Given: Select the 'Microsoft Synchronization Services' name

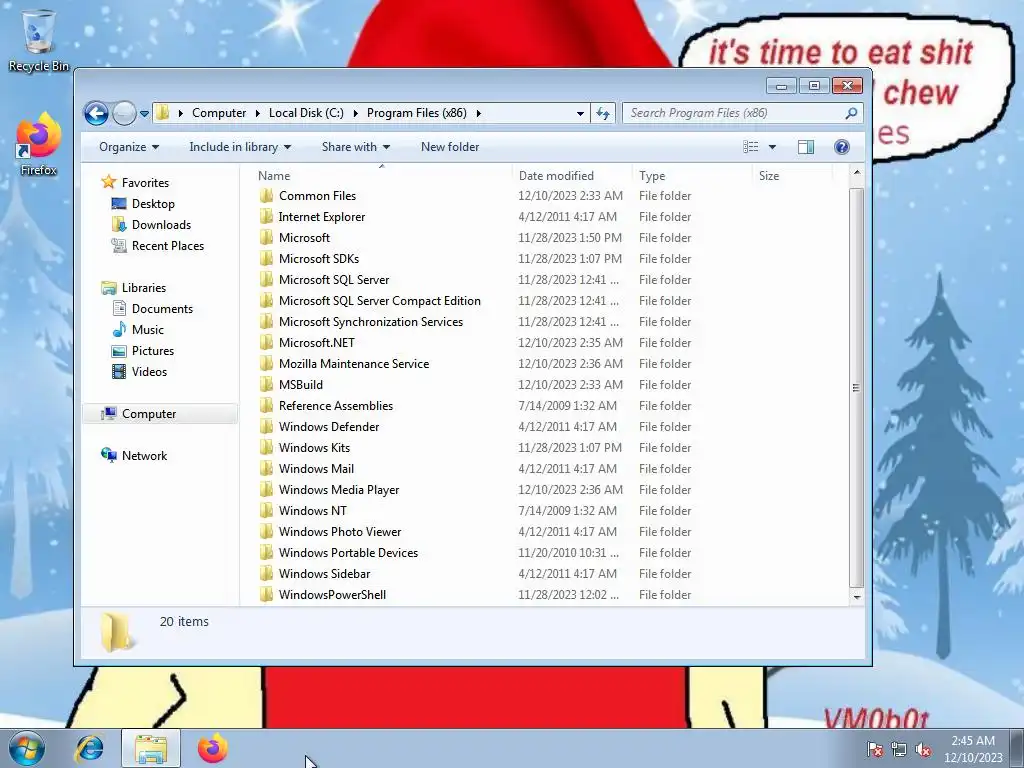Looking at the screenshot, I should click(x=371, y=322).
